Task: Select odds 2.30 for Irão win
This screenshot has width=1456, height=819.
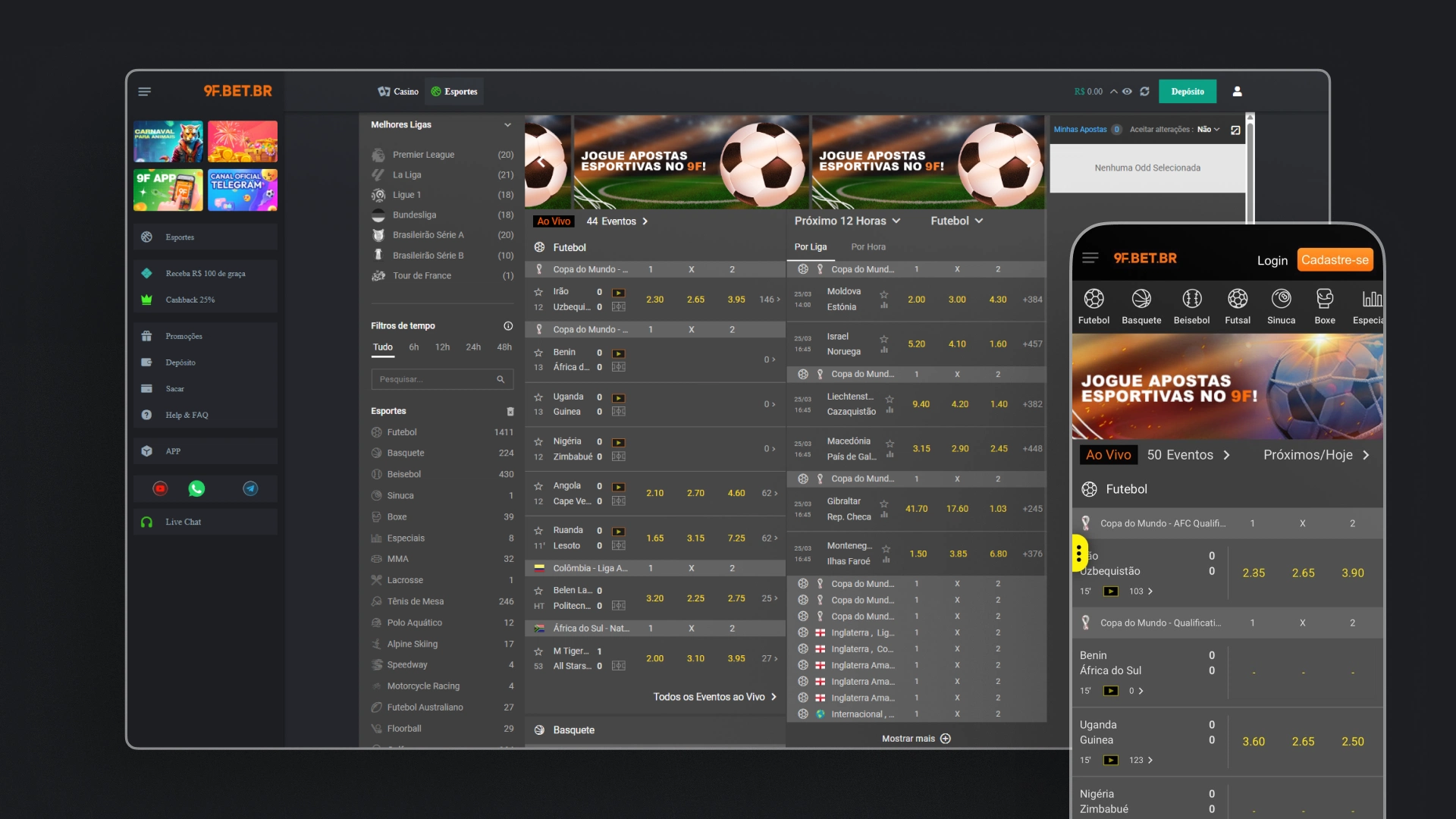Action: (x=655, y=300)
